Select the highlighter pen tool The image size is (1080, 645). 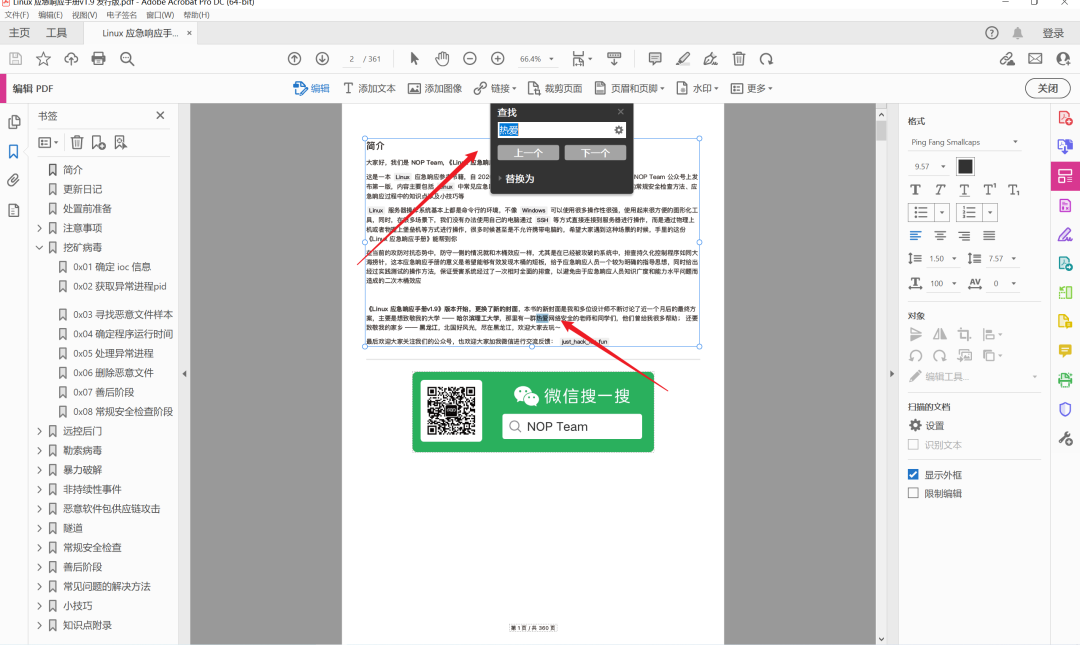tap(683, 59)
